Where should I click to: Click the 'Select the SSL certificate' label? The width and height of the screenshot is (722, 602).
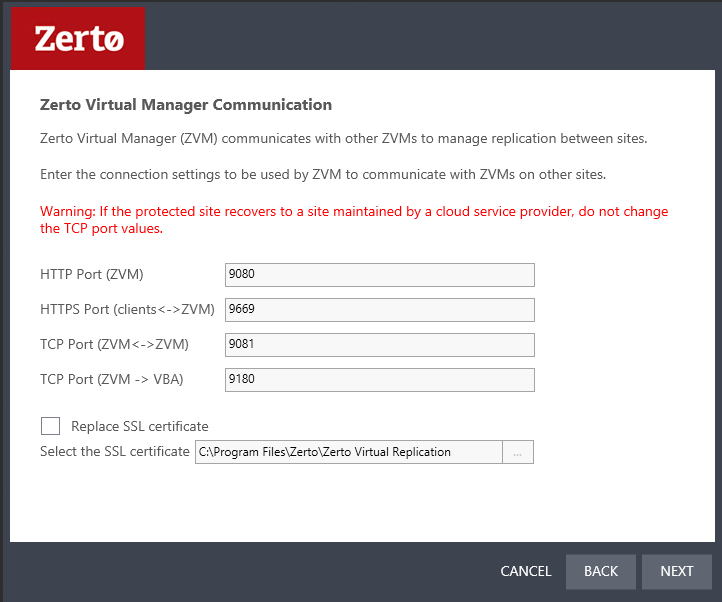(x=115, y=451)
